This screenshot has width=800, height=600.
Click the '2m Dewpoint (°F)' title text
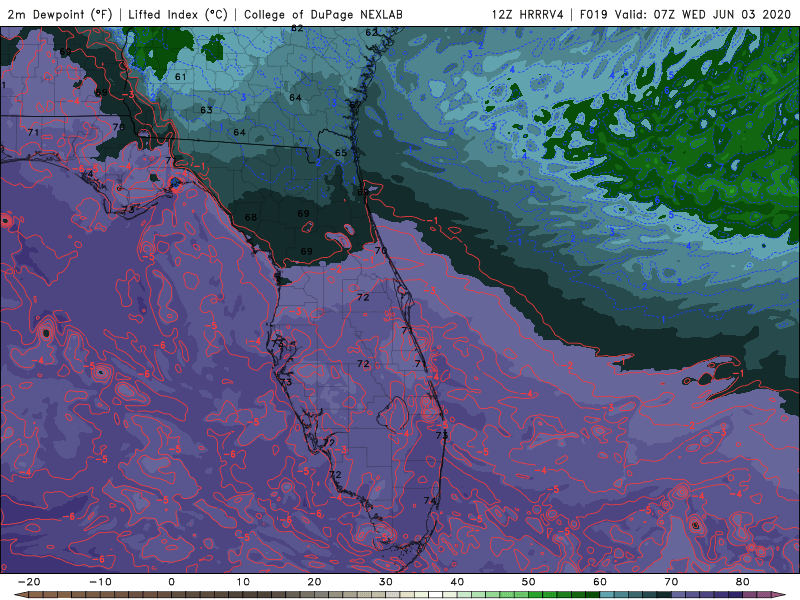(x=60, y=14)
